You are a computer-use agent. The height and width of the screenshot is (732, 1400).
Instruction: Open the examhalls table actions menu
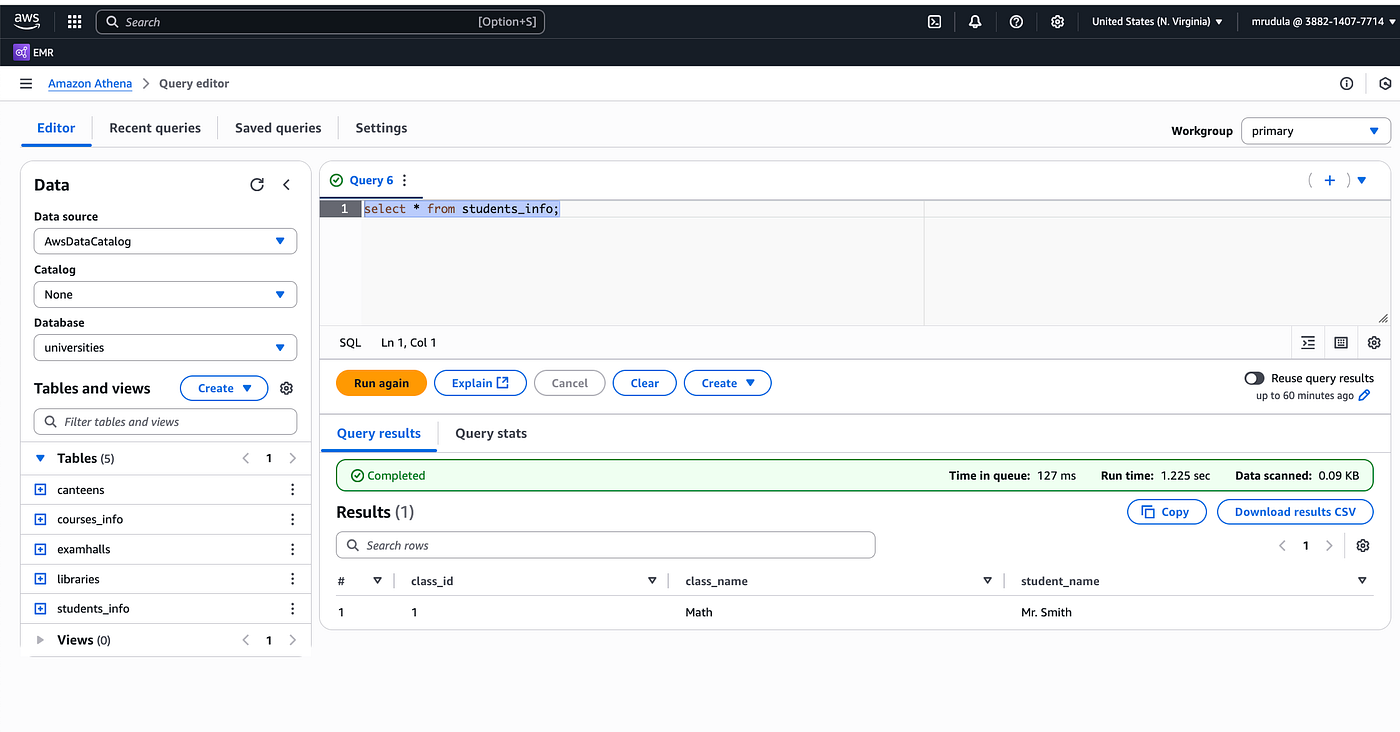[292, 549]
